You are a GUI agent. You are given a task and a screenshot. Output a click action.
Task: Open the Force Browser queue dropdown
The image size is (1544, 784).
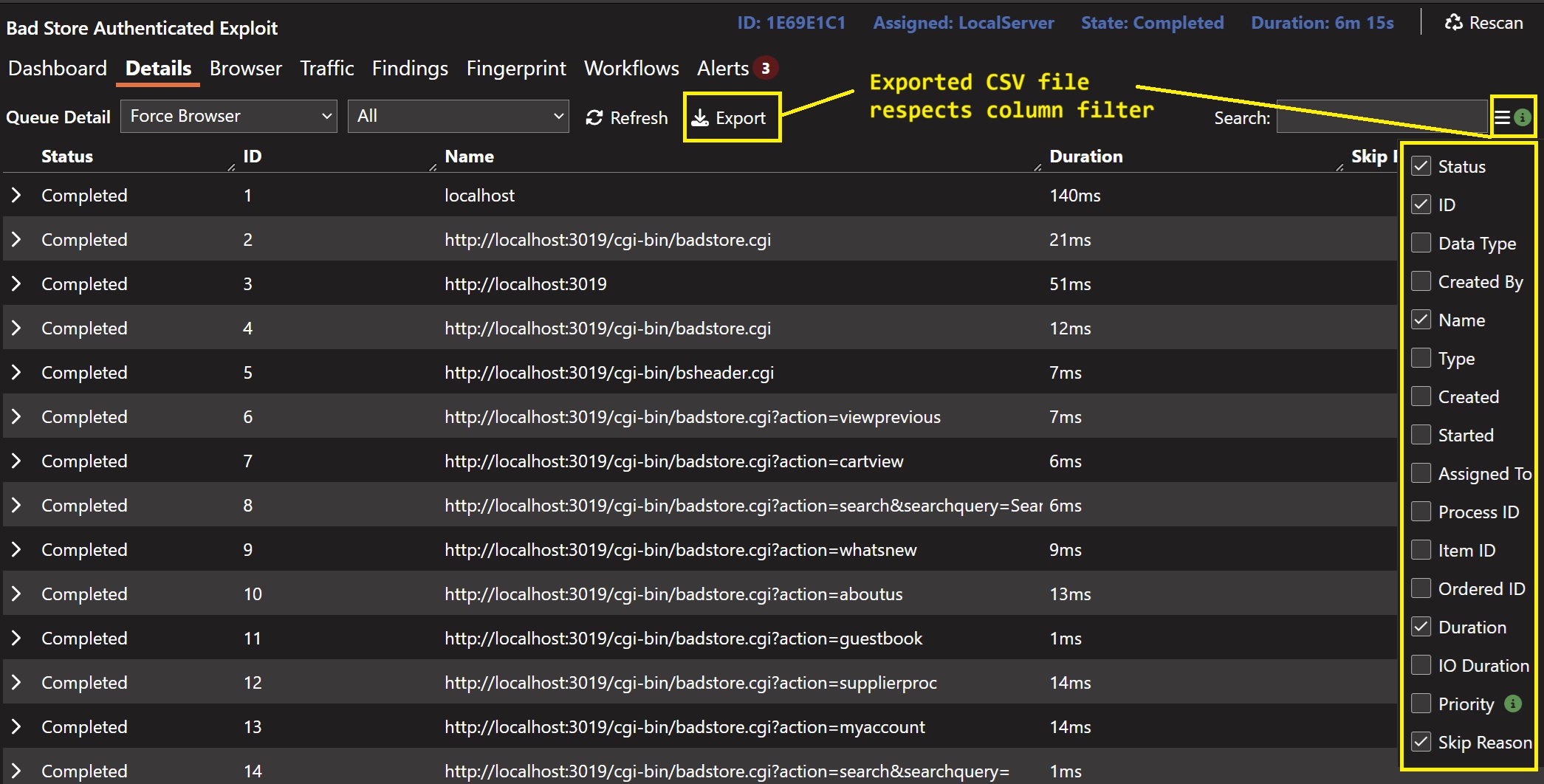click(x=228, y=117)
